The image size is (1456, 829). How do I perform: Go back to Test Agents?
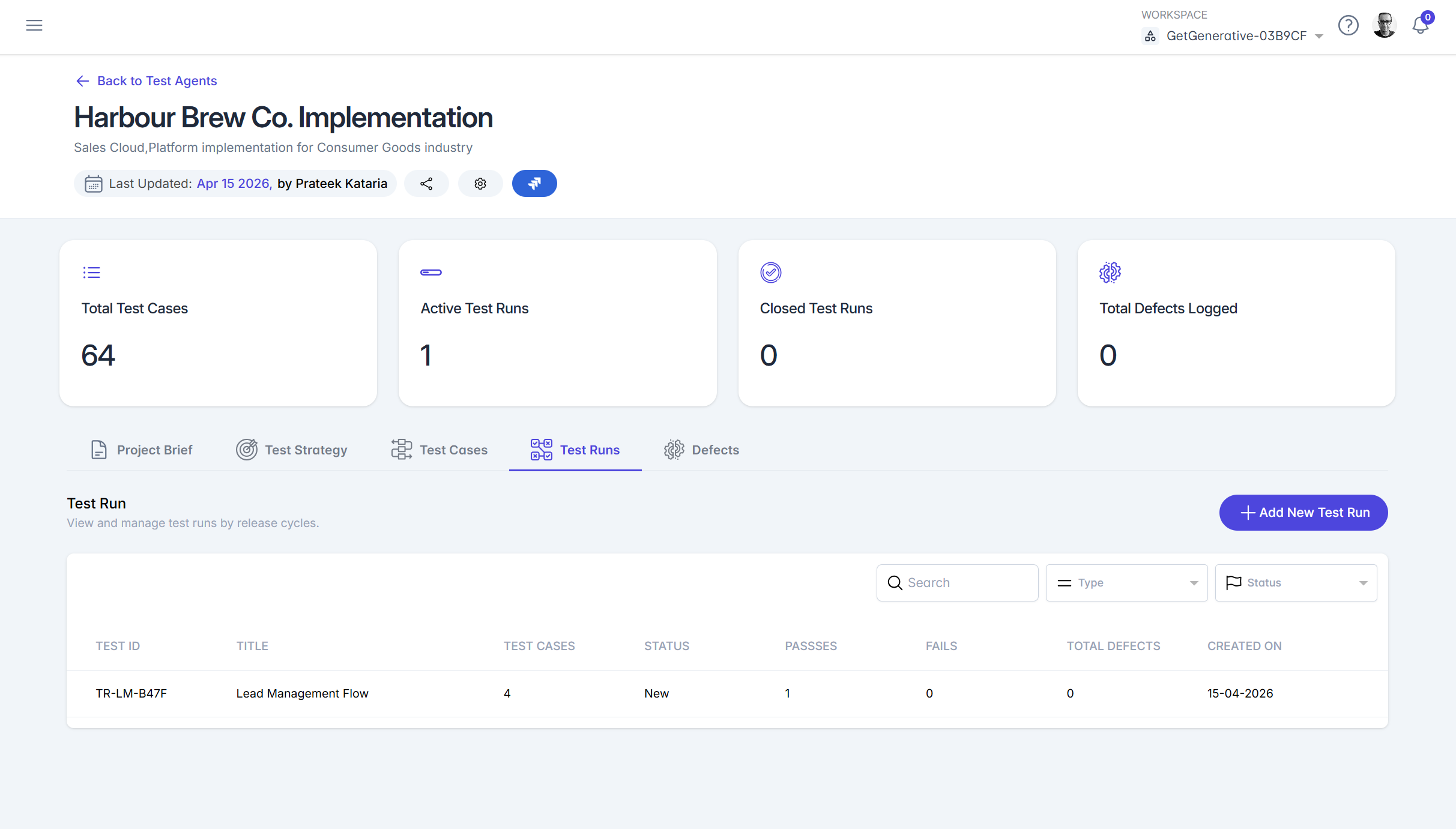coord(147,81)
